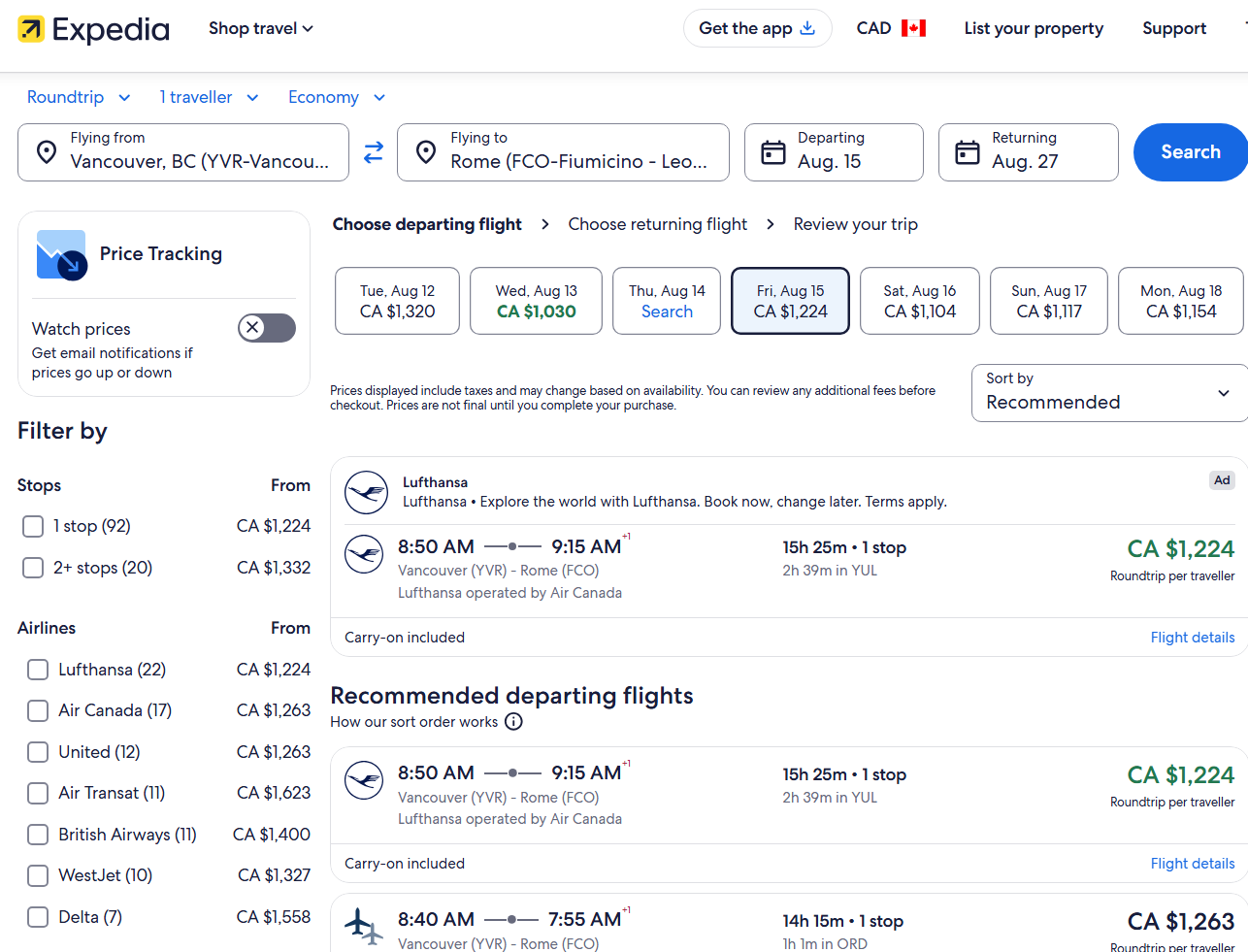Select the Air Canada airline checkbox
Screen dimensions: 1248x952
[x=37, y=710]
